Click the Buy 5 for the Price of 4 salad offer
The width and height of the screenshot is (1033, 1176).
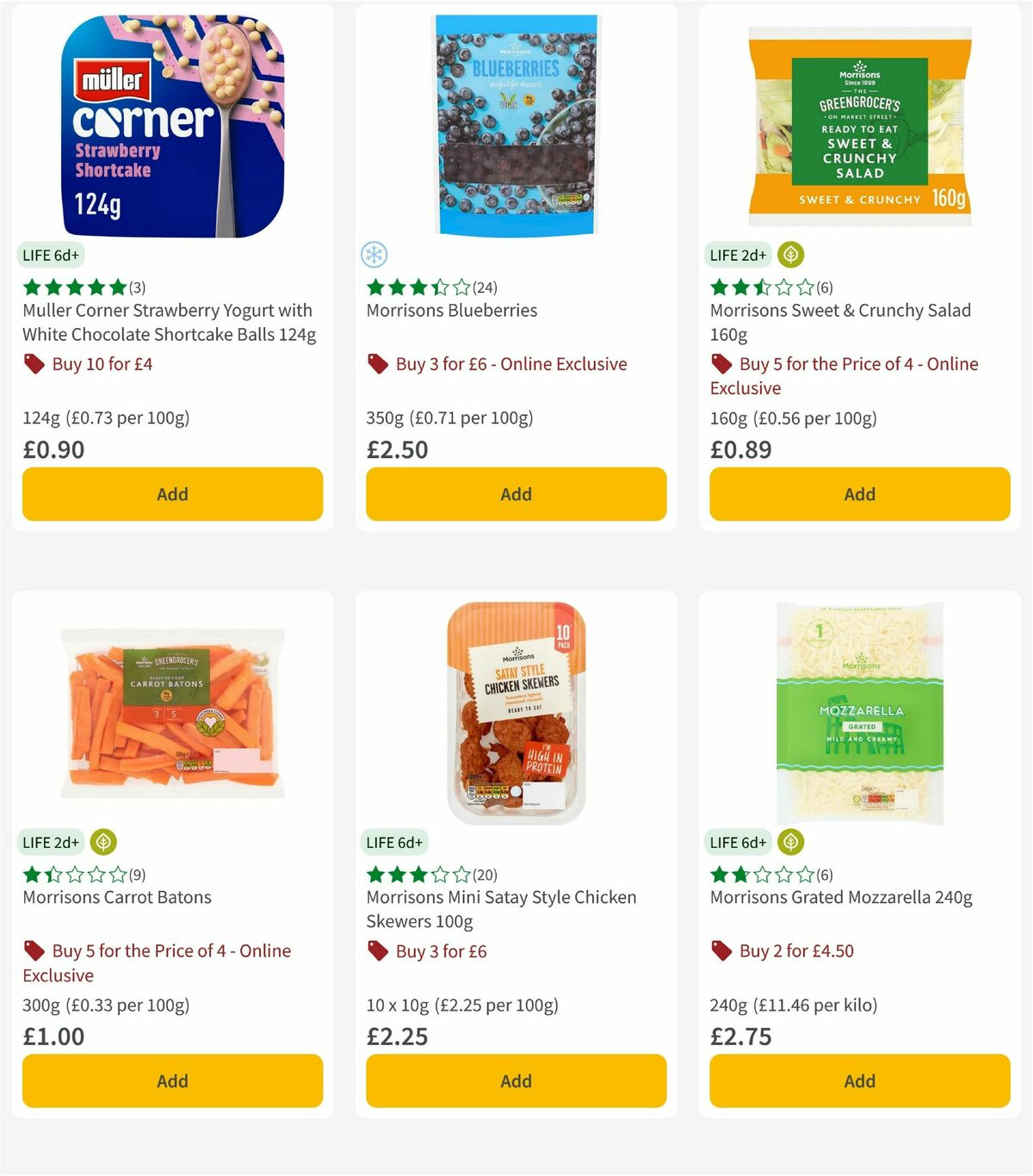(x=844, y=376)
